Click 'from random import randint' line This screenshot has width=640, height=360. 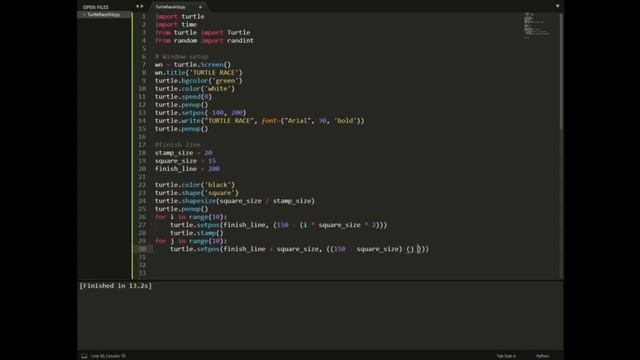point(204,40)
